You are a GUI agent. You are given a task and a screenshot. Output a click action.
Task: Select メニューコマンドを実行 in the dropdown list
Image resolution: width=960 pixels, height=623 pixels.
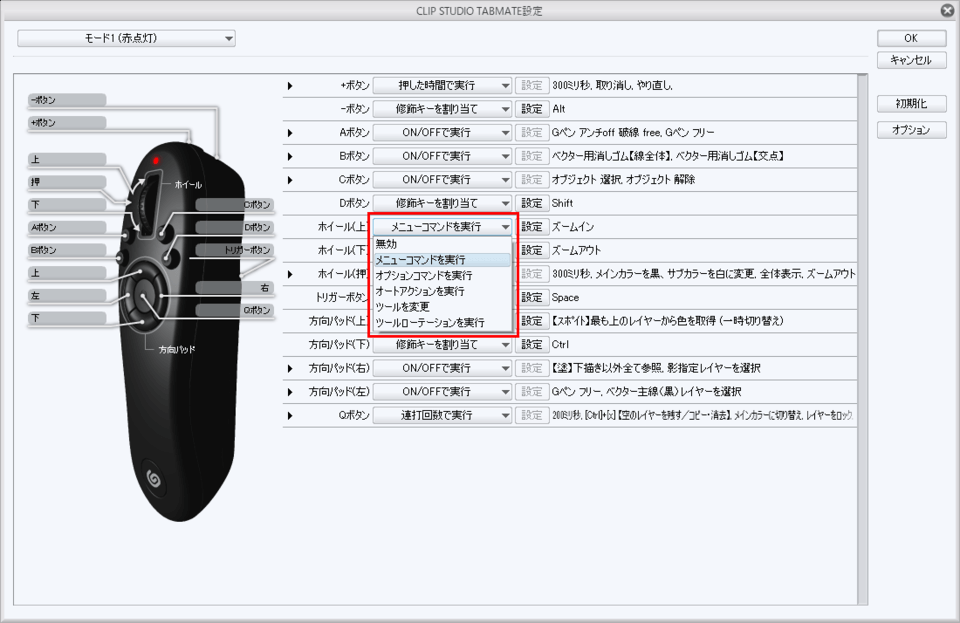pos(442,260)
